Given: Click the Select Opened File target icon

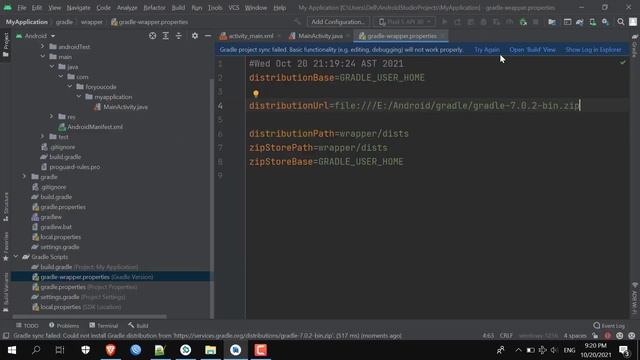Looking at the screenshot, I should (152, 36).
